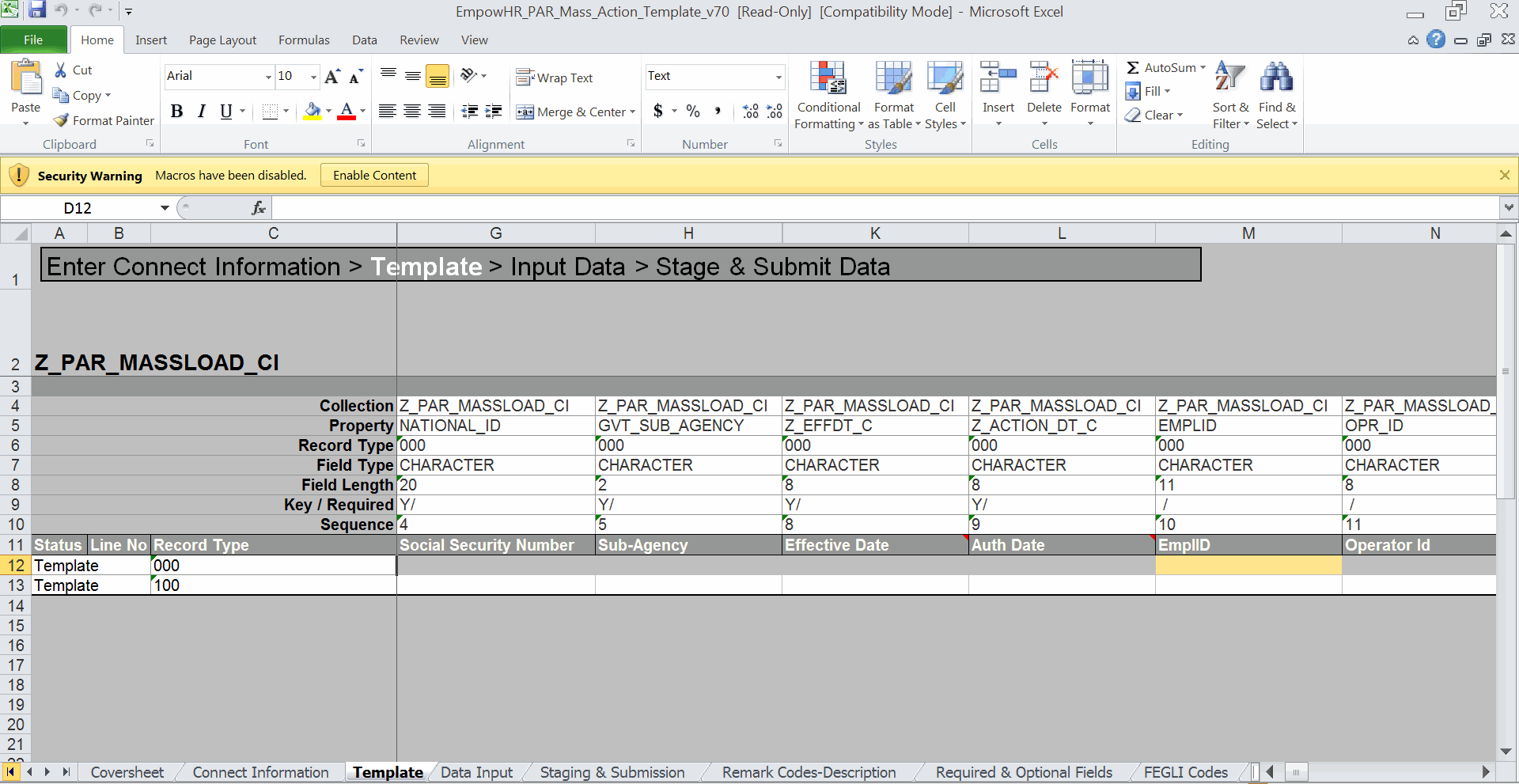Click the Orientation text-angle icon
The height and width of the screenshot is (784, 1519).
469,76
